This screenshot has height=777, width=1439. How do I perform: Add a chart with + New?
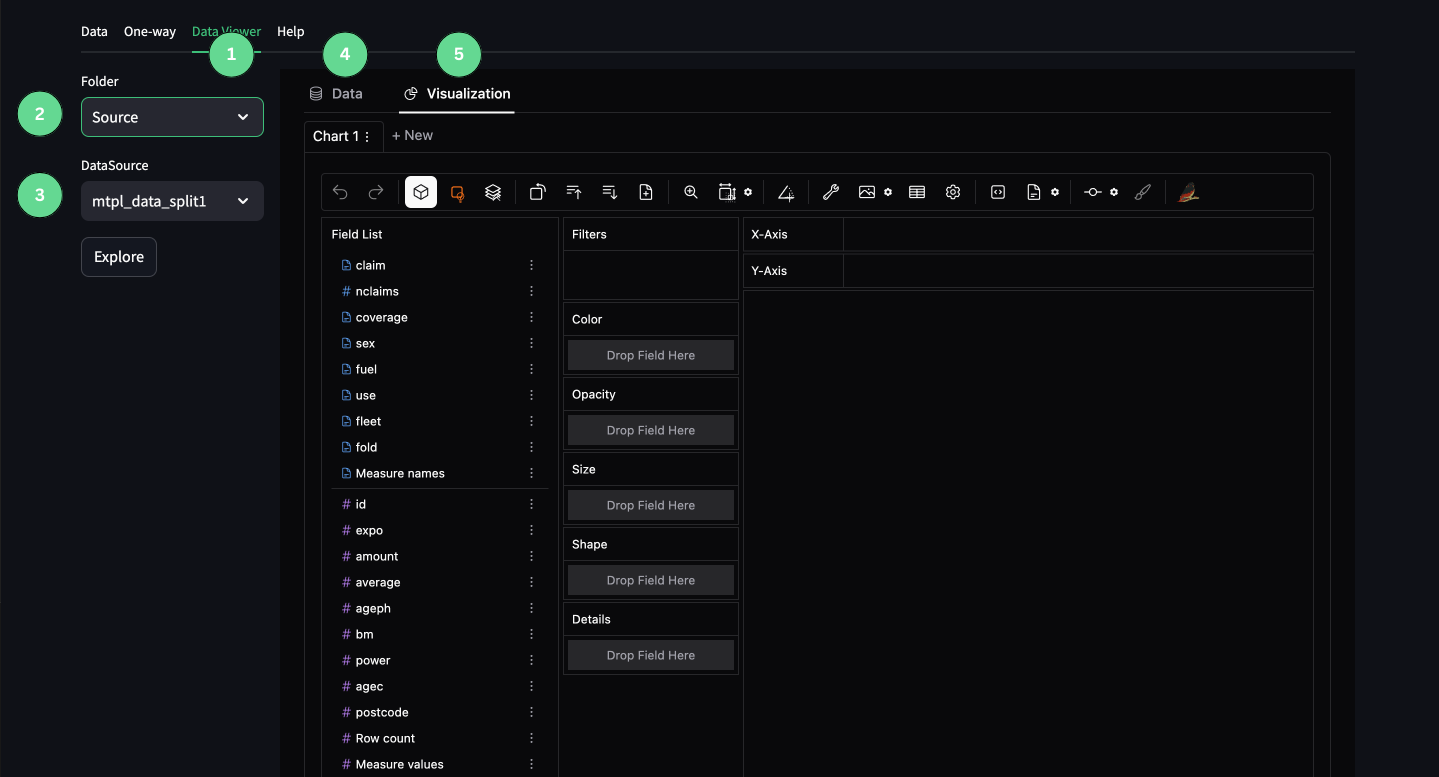[412, 135]
